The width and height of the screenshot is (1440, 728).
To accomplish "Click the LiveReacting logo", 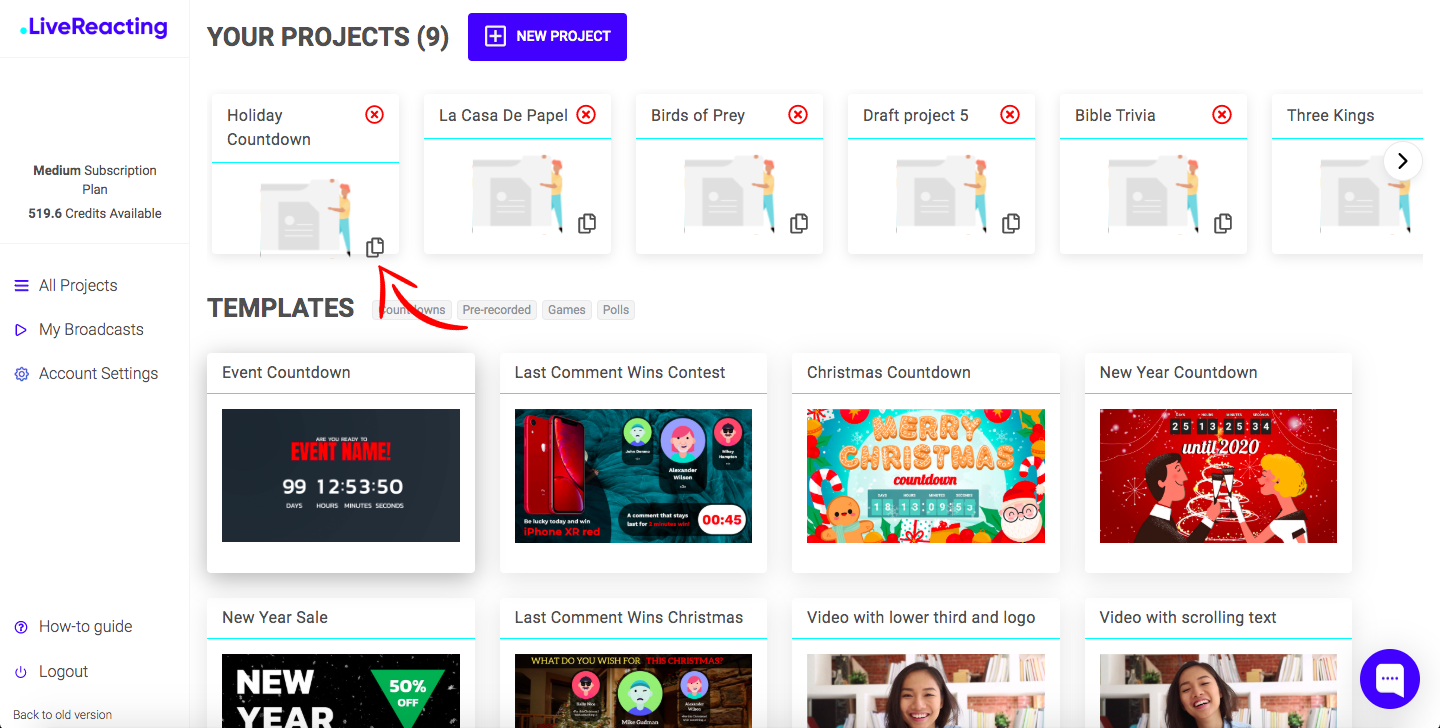I will click(94, 28).
